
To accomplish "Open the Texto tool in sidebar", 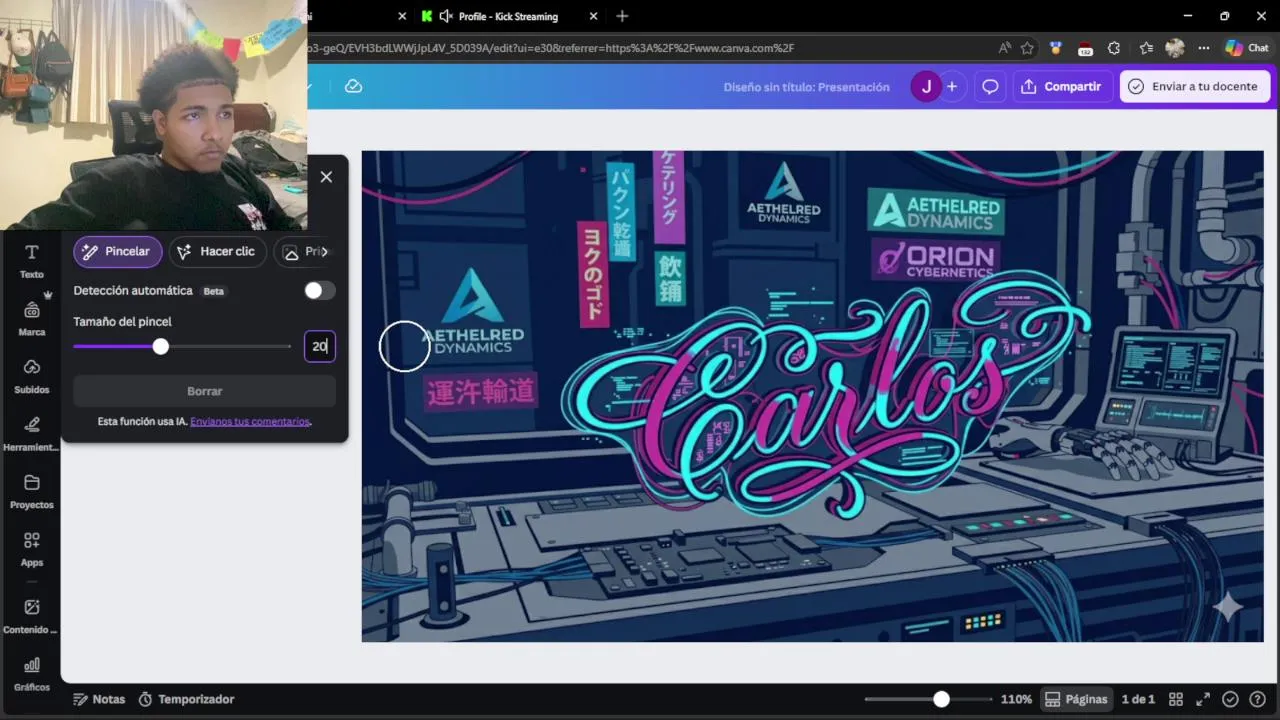I will [x=32, y=261].
